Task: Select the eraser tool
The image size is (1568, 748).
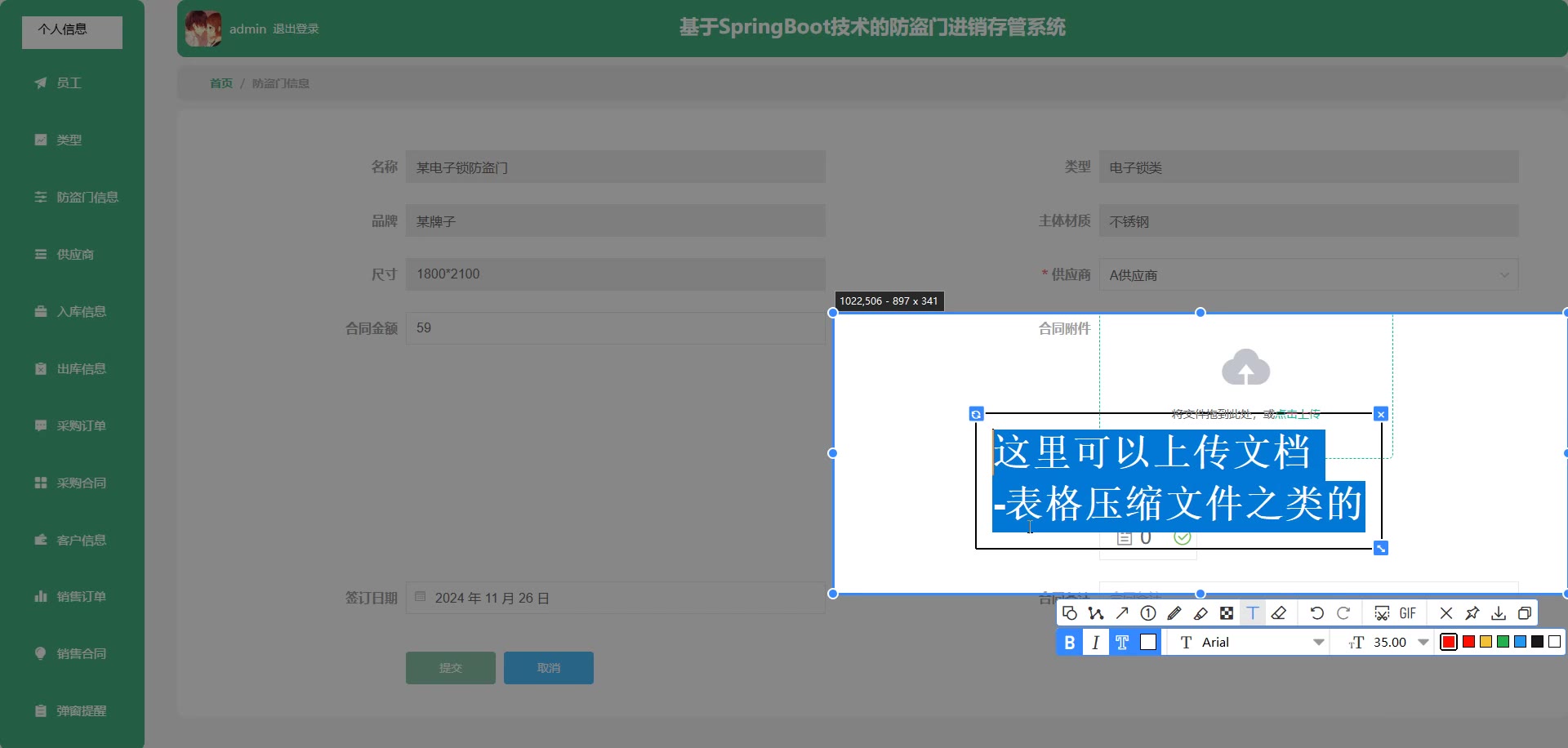Action: [x=1279, y=613]
